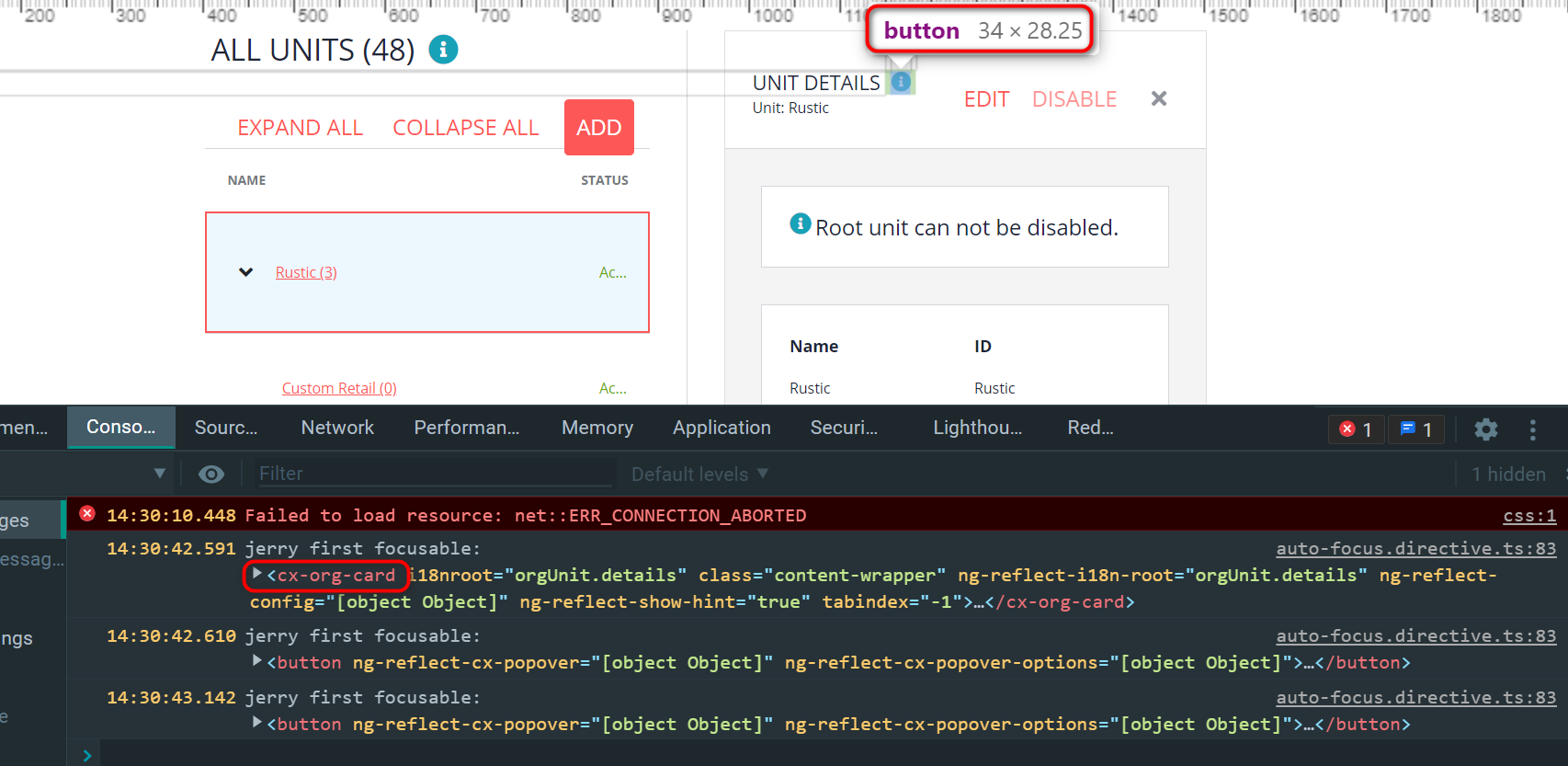Click the 'Unit: Rustic' subtitle
The width and height of the screenshot is (1568, 766).
pos(790,108)
